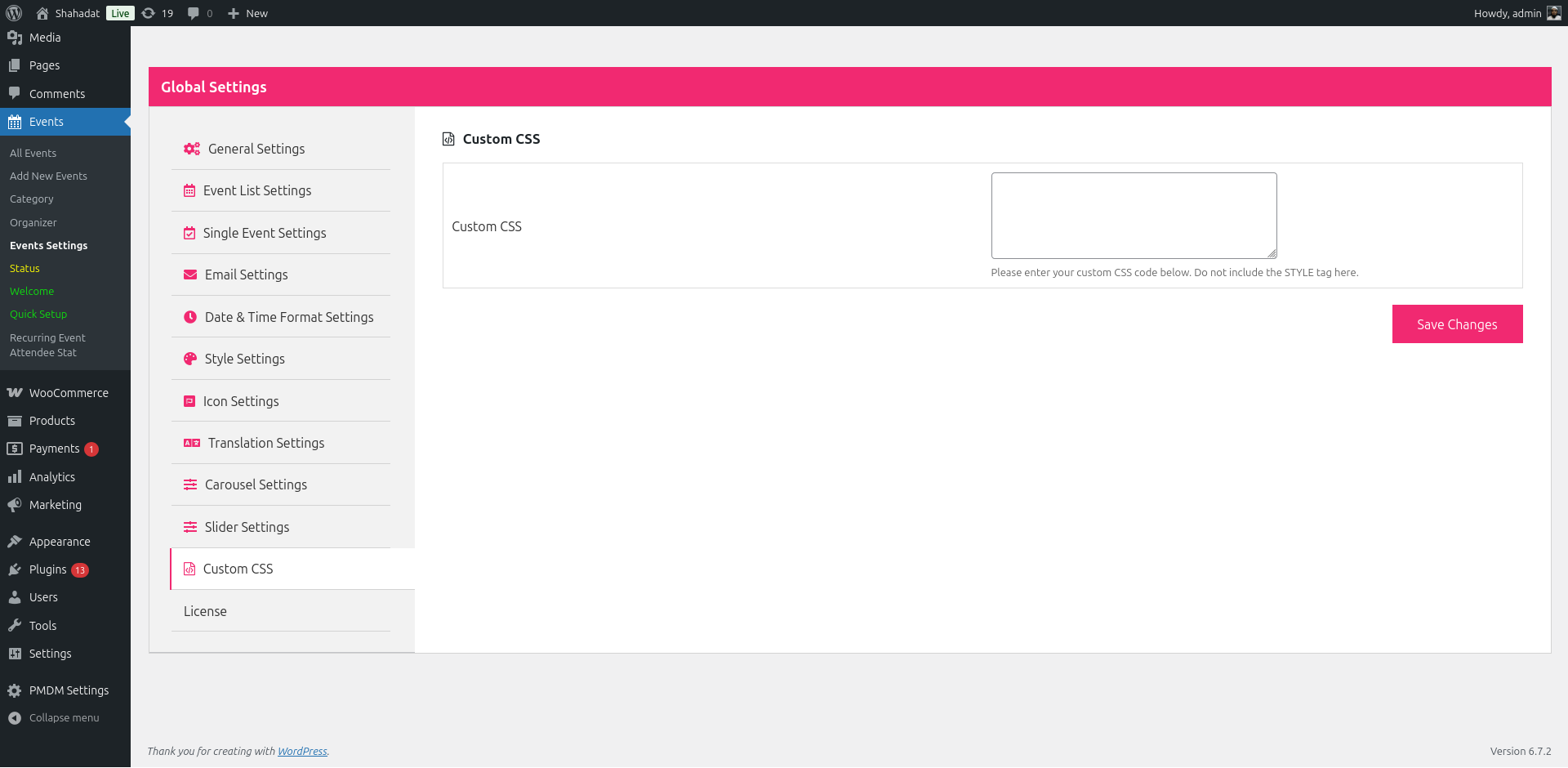Switch to Style Settings tab
This screenshot has height=768, width=1568.
pos(281,359)
